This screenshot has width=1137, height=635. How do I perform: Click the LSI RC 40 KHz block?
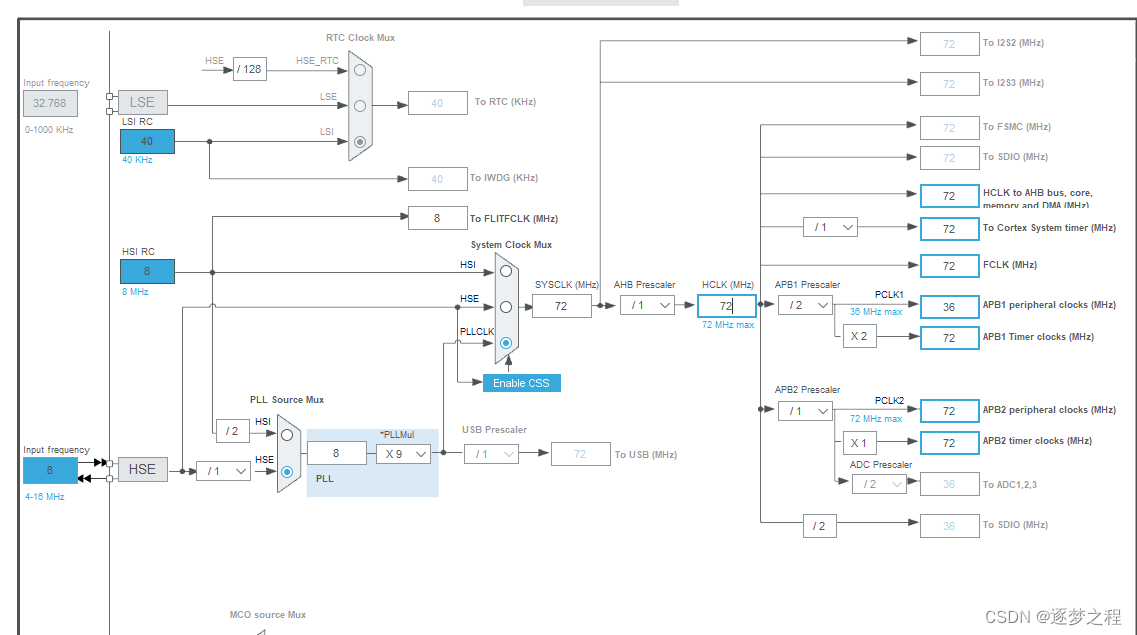146,141
